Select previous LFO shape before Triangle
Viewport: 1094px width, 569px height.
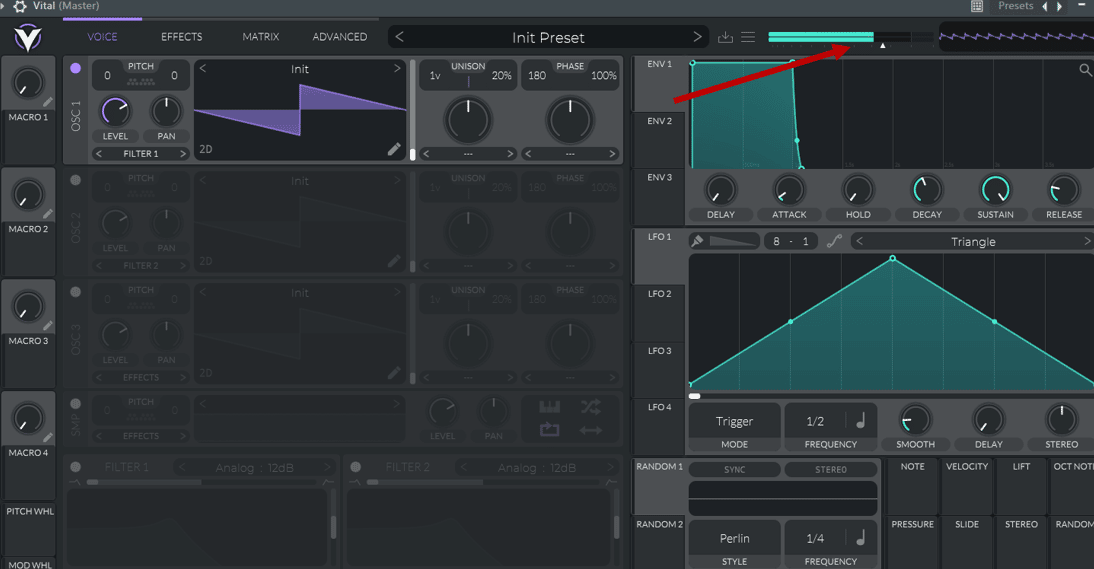[x=860, y=241]
